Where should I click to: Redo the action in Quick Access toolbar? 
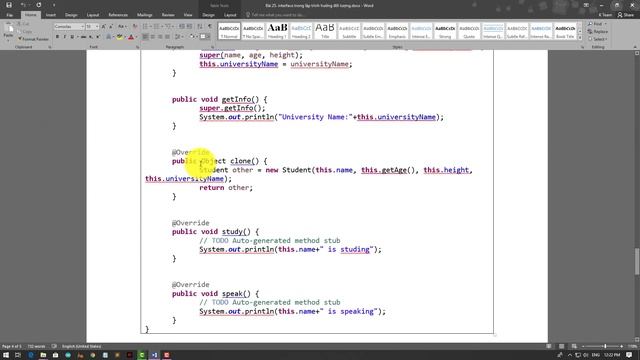[x=39, y=5]
